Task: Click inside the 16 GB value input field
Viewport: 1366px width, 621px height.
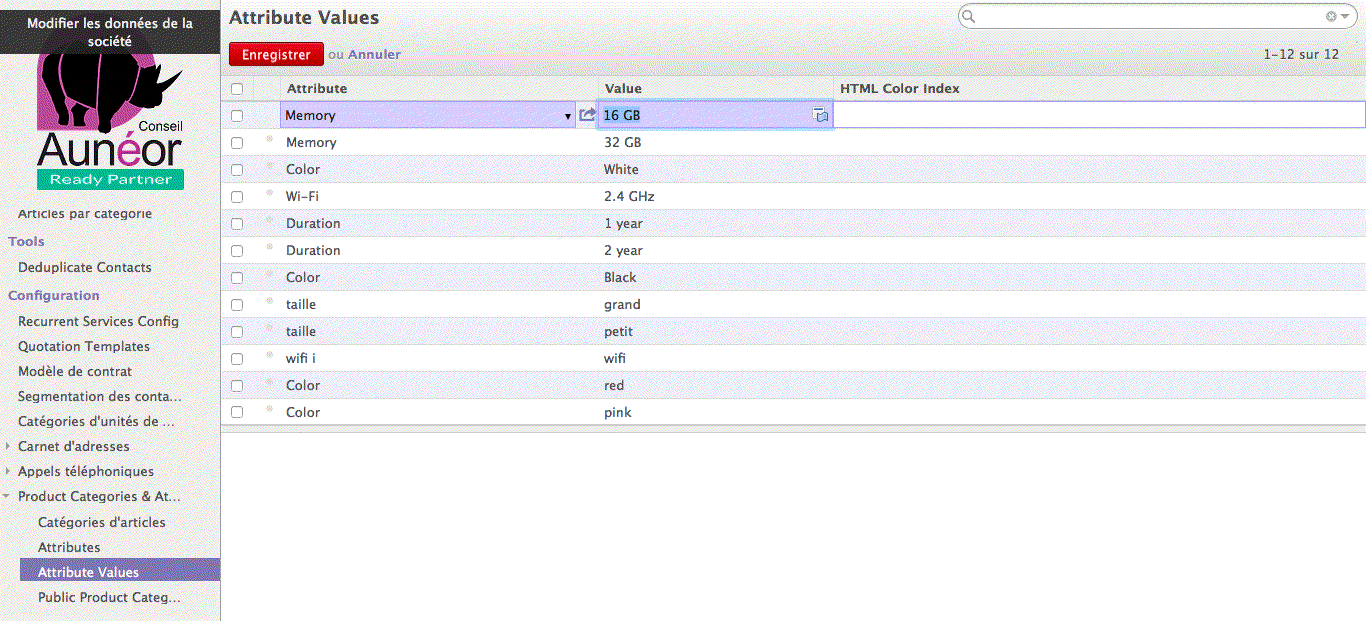Action: 700,115
